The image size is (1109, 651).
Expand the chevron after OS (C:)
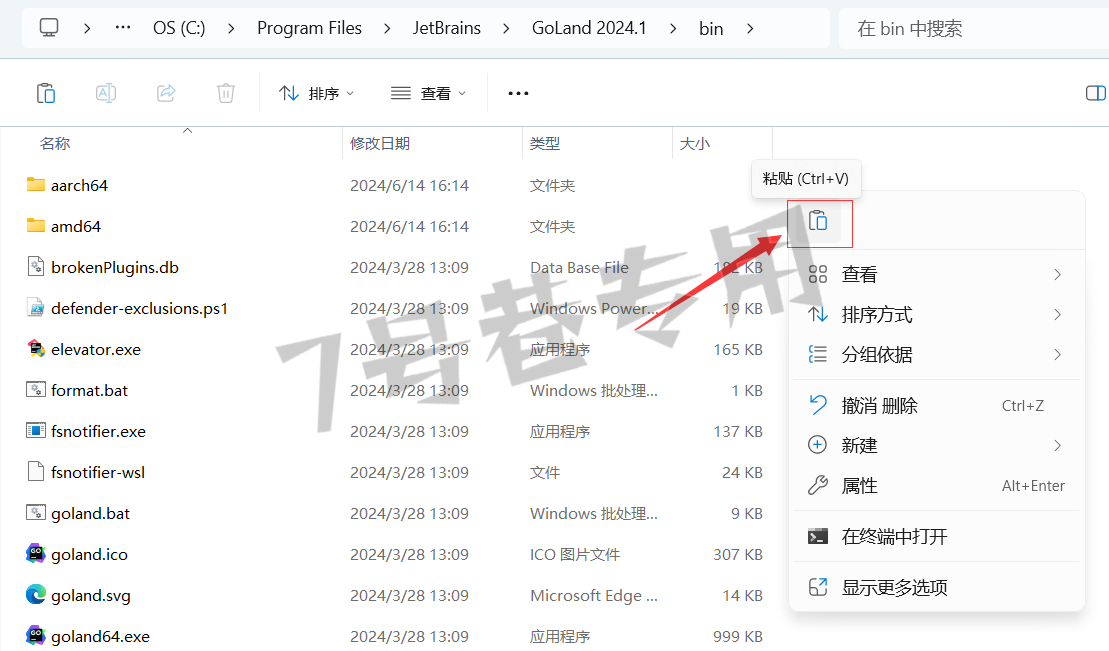[x=231, y=28]
